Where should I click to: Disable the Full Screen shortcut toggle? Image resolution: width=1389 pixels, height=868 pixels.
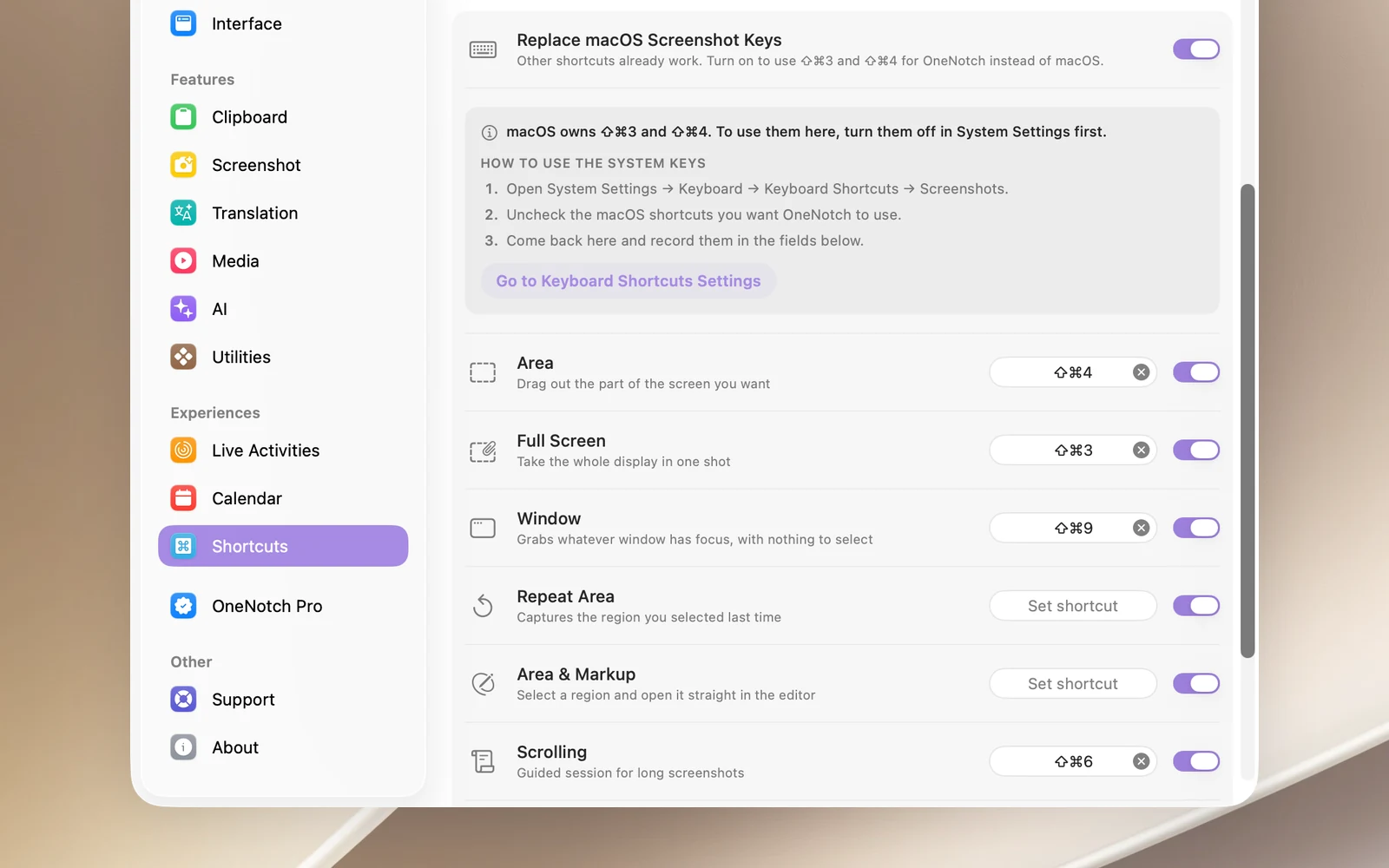click(x=1196, y=450)
